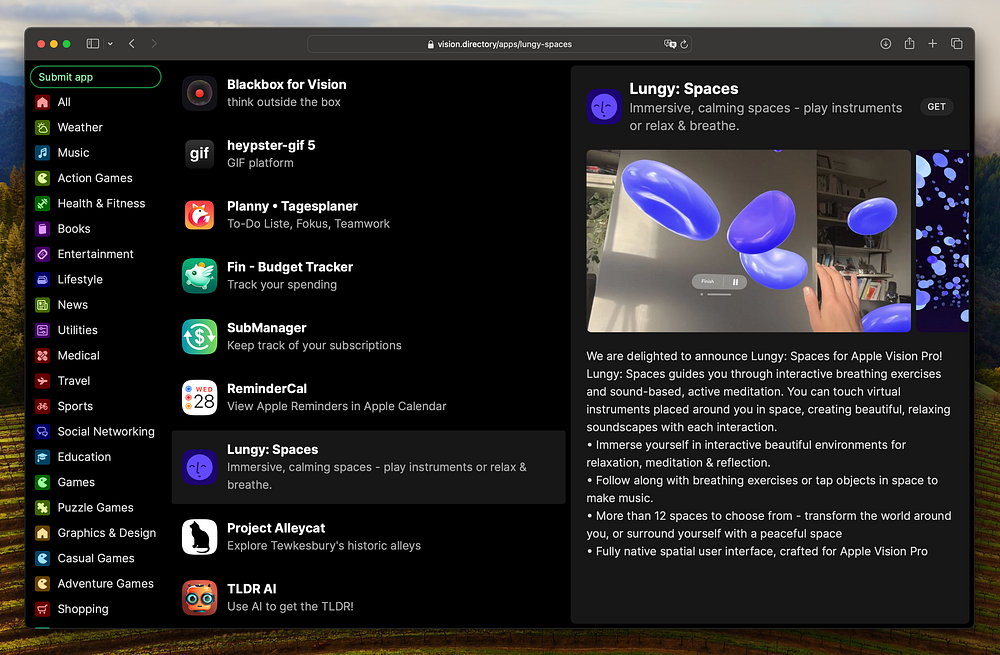This screenshot has width=1000, height=655.
Task: Click 'Keep track of your subscriptions' text
Action: click(314, 346)
